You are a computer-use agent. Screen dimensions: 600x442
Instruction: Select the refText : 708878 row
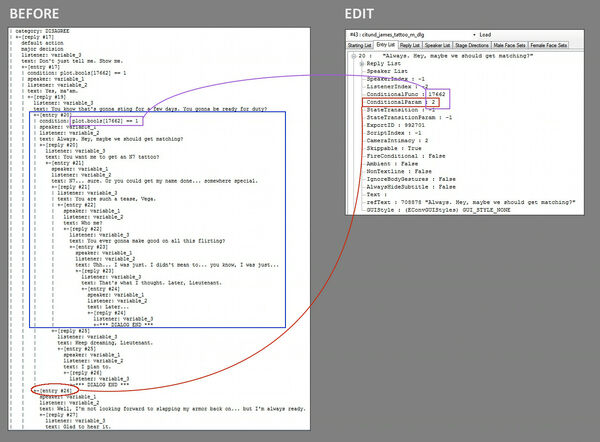(471, 202)
